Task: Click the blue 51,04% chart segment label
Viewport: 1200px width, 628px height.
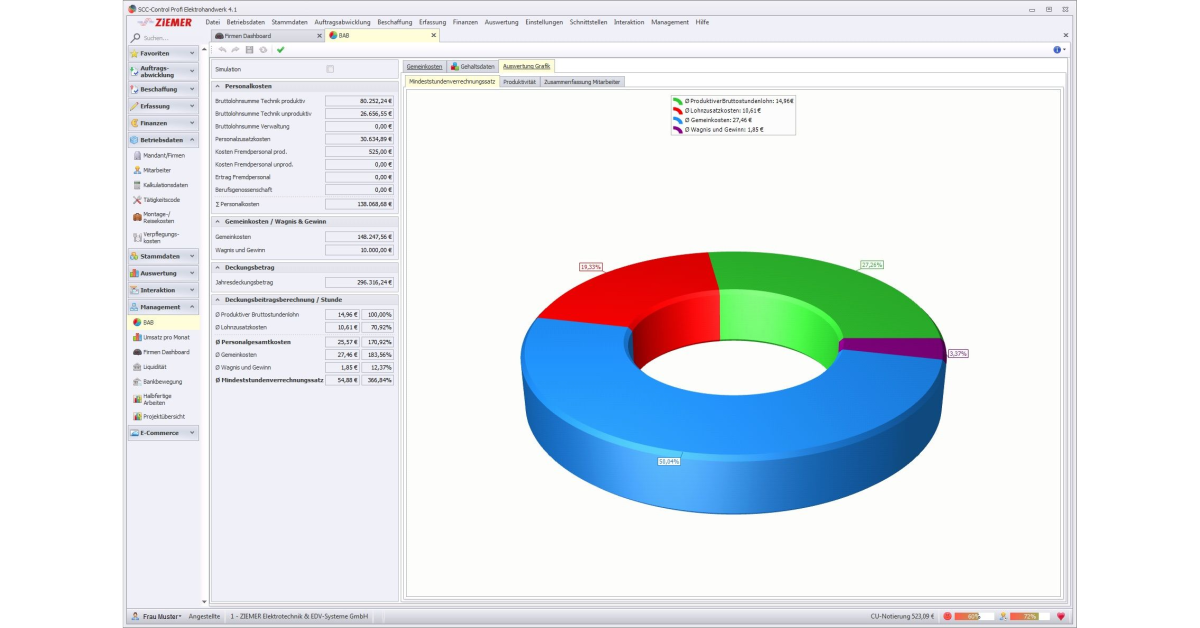Action: pyautogui.click(x=669, y=462)
